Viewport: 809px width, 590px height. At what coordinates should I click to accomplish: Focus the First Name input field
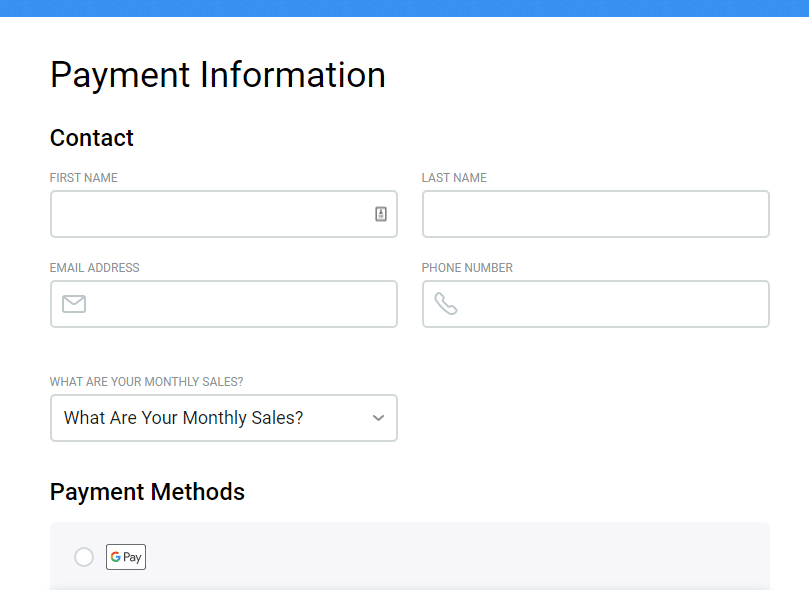pos(224,214)
